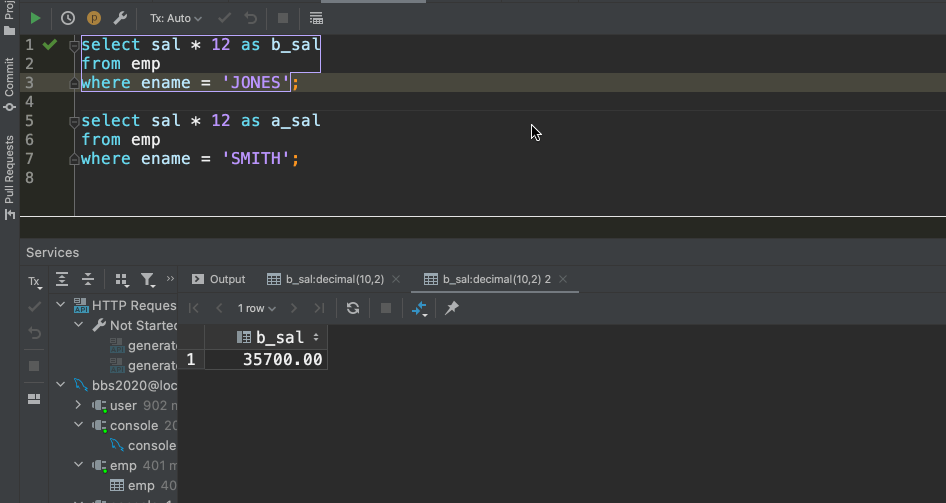Click Collapse All icon in Services toolbar
The image size is (946, 503).
87,279
